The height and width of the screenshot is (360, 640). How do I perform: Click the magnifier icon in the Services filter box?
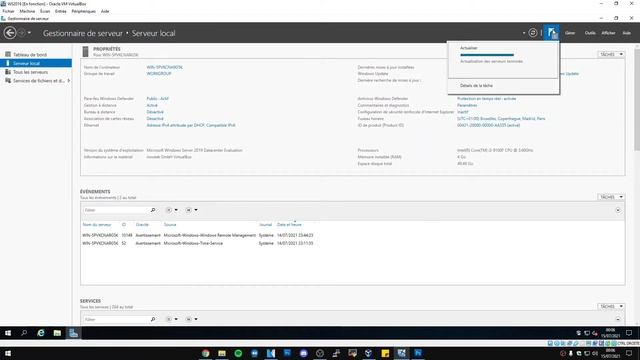(x=153, y=319)
